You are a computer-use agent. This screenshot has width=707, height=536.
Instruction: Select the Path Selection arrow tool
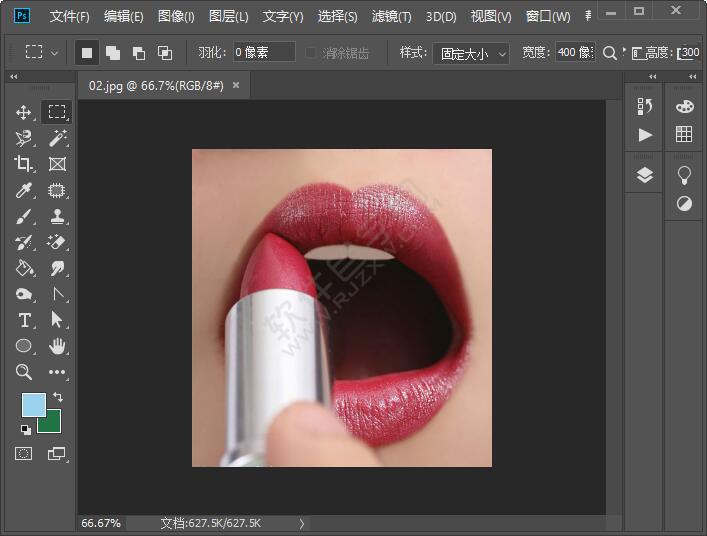(57, 320)
